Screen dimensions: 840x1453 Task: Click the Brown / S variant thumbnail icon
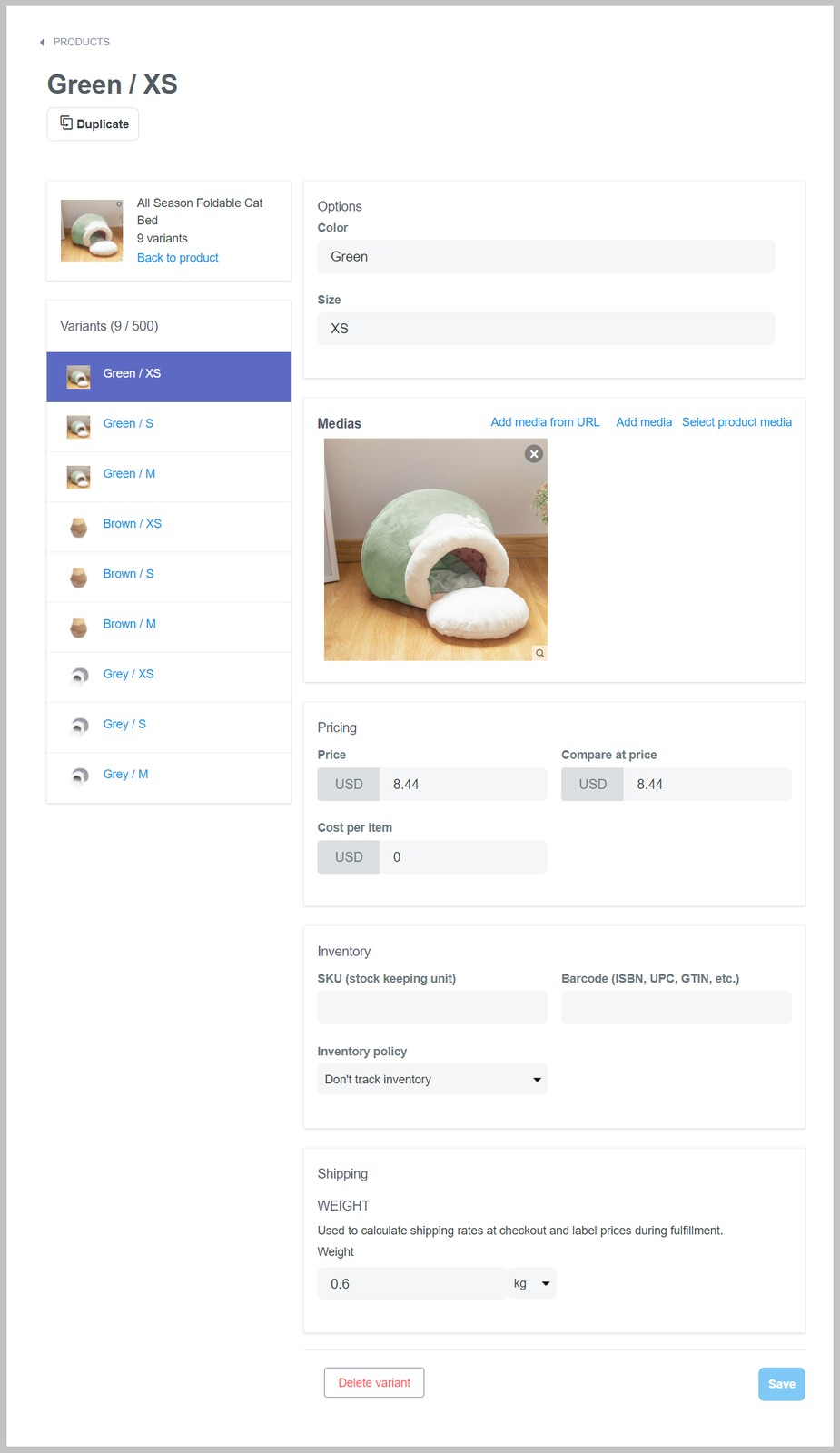pos(79,577)
